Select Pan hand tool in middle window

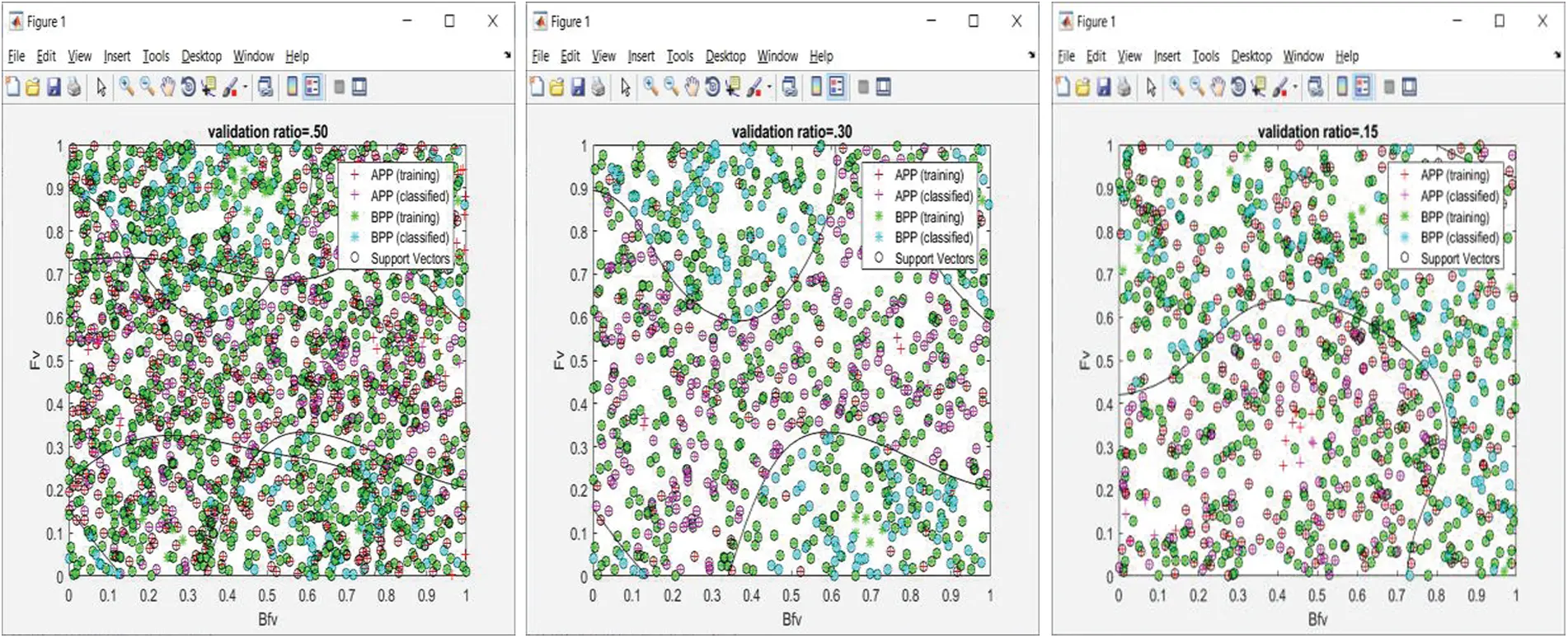point(692,87)
